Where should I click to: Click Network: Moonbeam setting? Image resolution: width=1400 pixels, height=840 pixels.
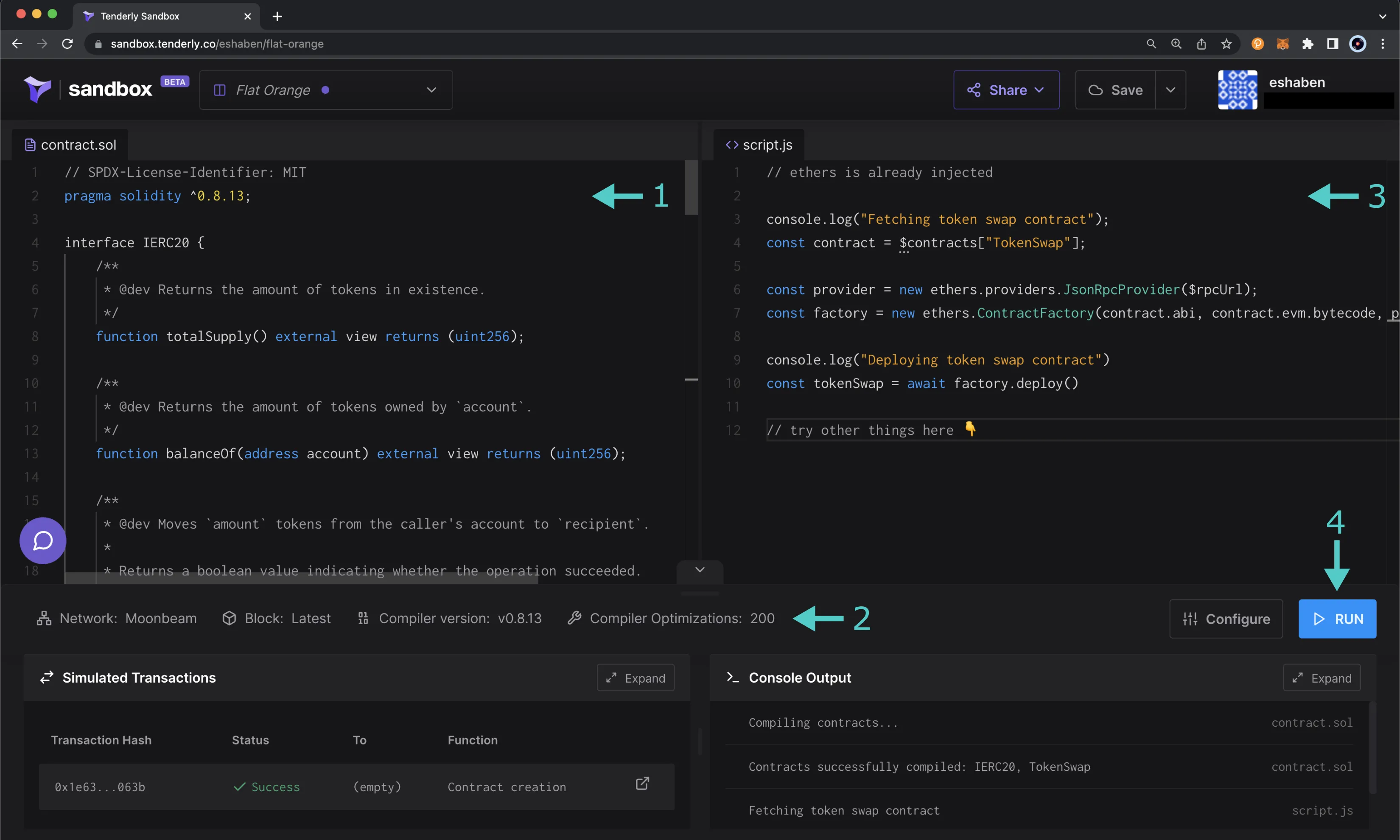coord(117,618)
